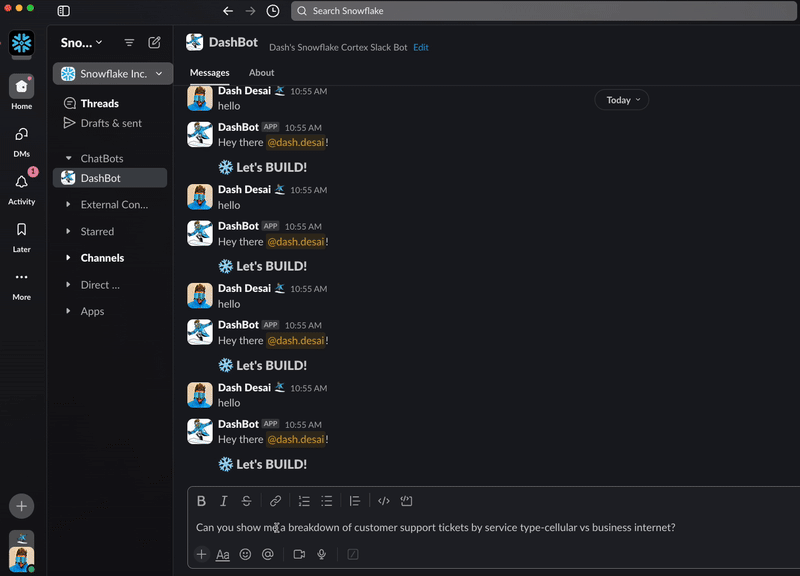The height and width of the screenshot is (576, 800).
Task: Click the Edit link in header
Action: click(x=421, y=47)
